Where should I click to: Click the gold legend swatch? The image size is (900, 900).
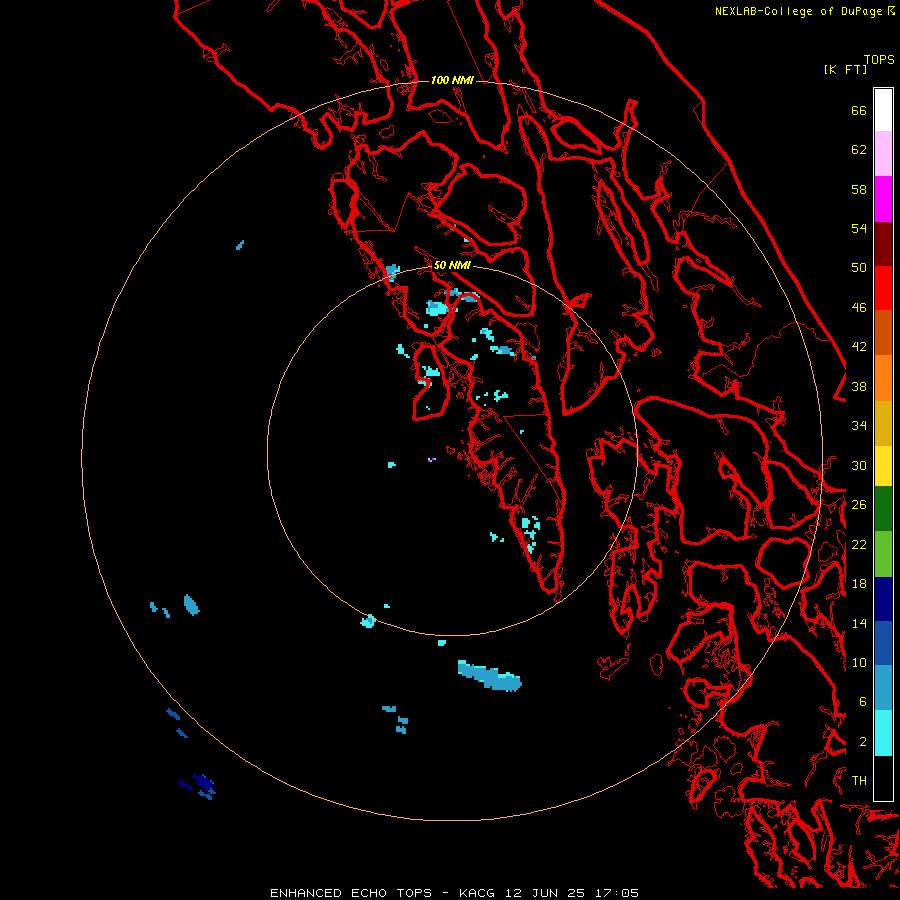(x=883, y=423)
